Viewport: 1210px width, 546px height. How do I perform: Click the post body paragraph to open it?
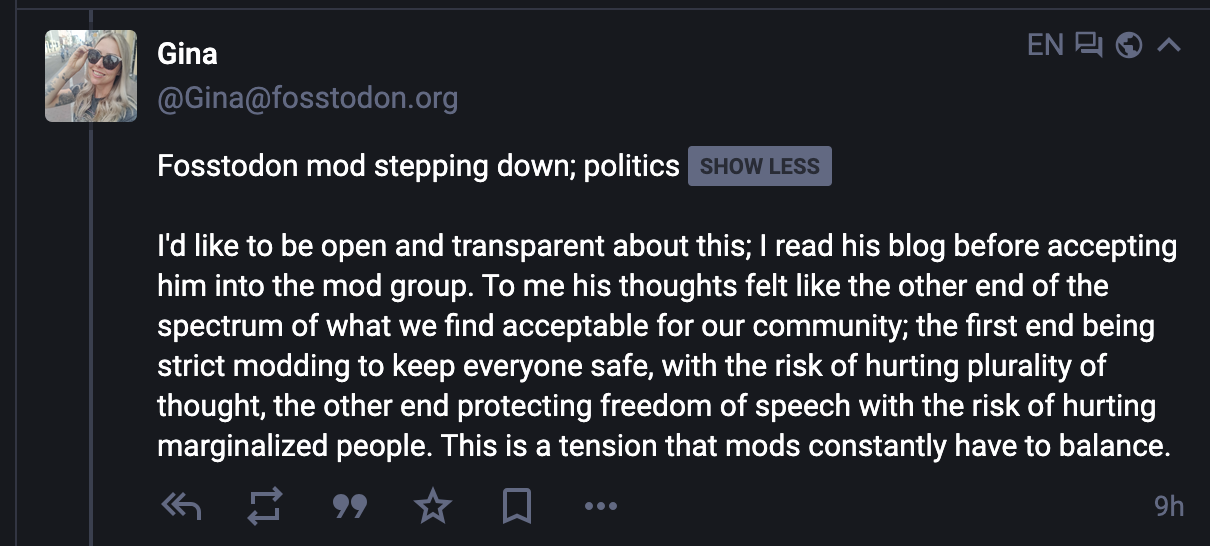[667, 346]
